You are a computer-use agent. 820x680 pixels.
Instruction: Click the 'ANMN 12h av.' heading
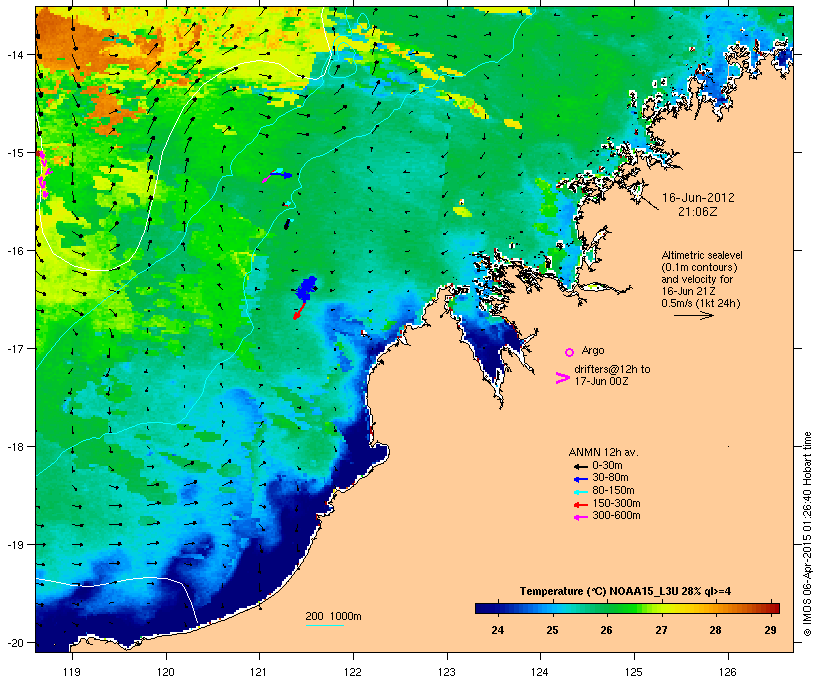point(603,452)
